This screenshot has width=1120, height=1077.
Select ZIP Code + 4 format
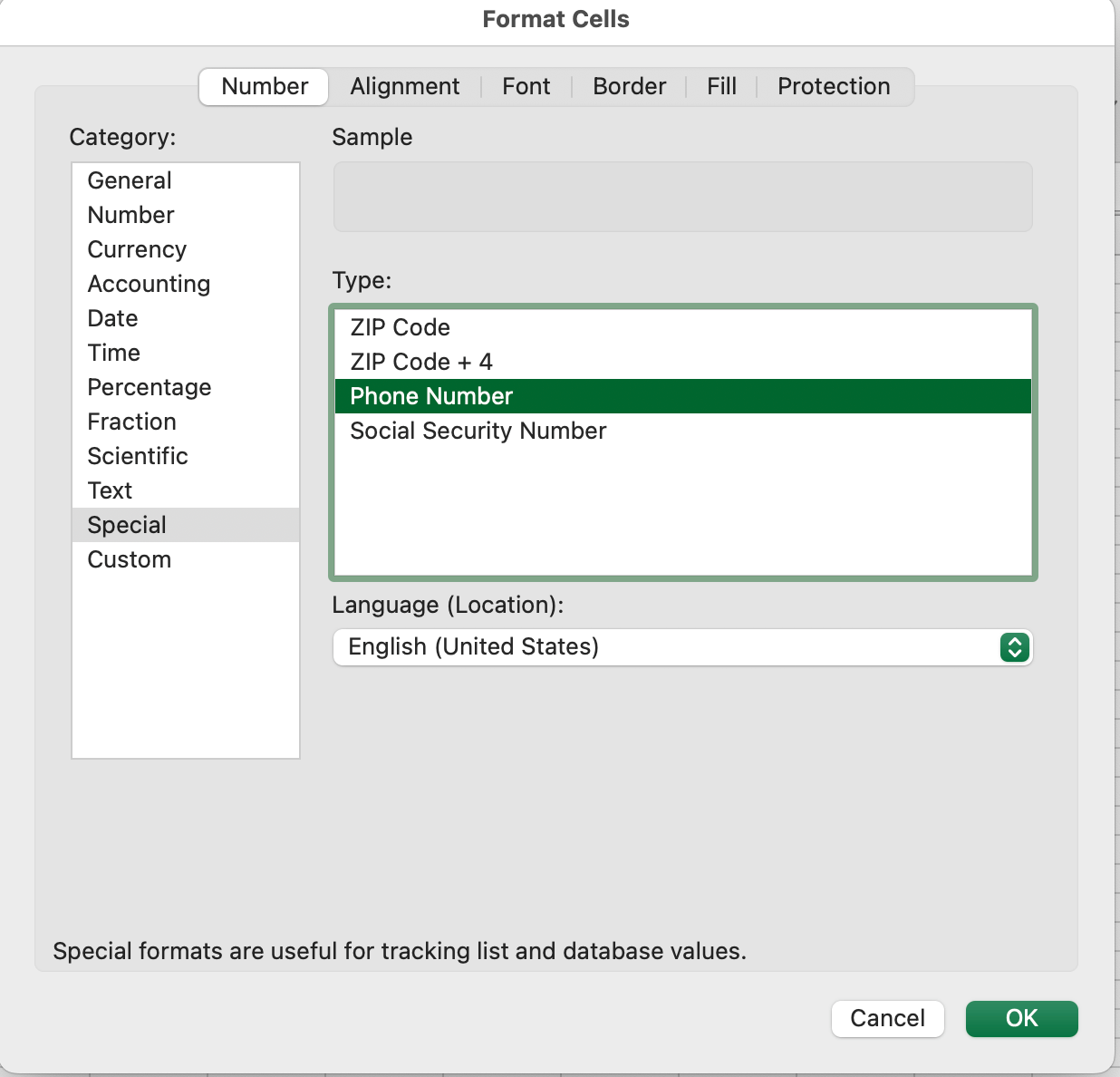point(420,362)
